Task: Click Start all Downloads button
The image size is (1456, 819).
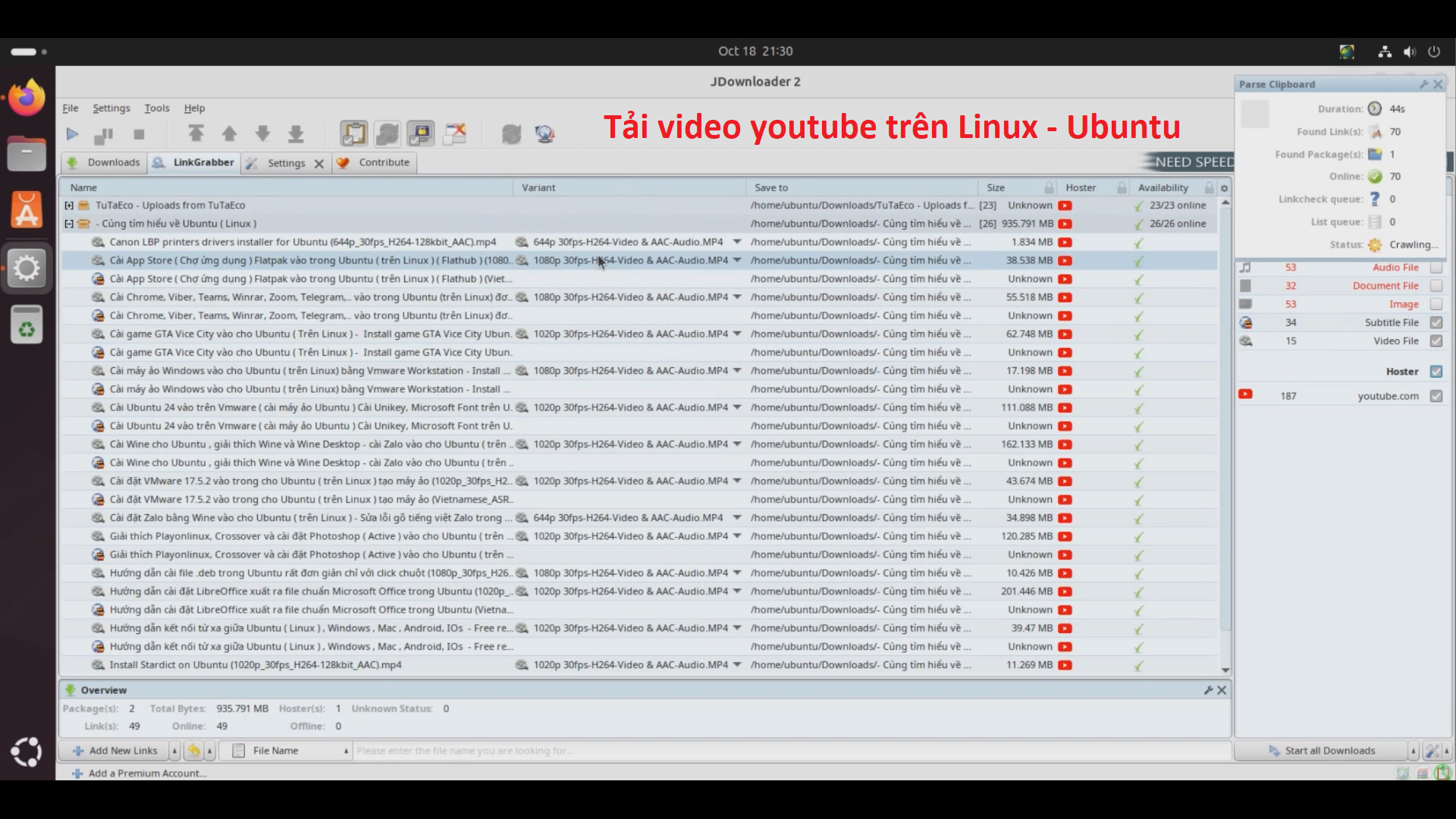Action: point(1321,751)
